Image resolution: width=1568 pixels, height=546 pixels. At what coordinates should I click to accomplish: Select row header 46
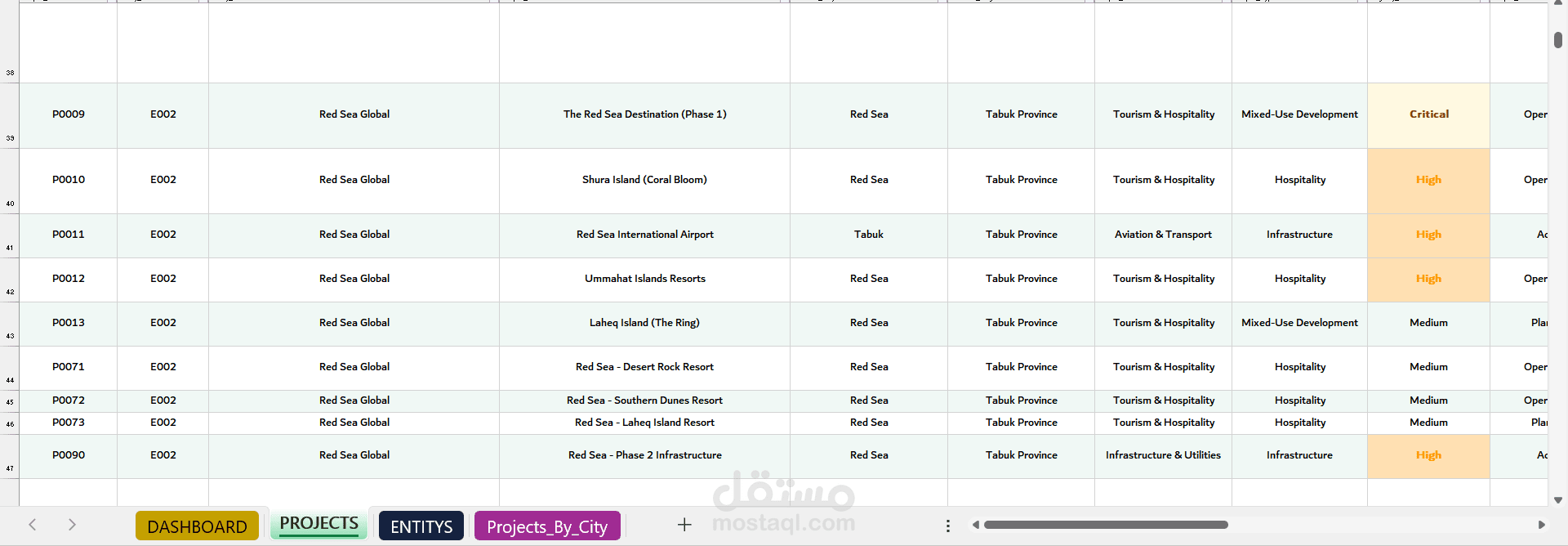[10, 423]
